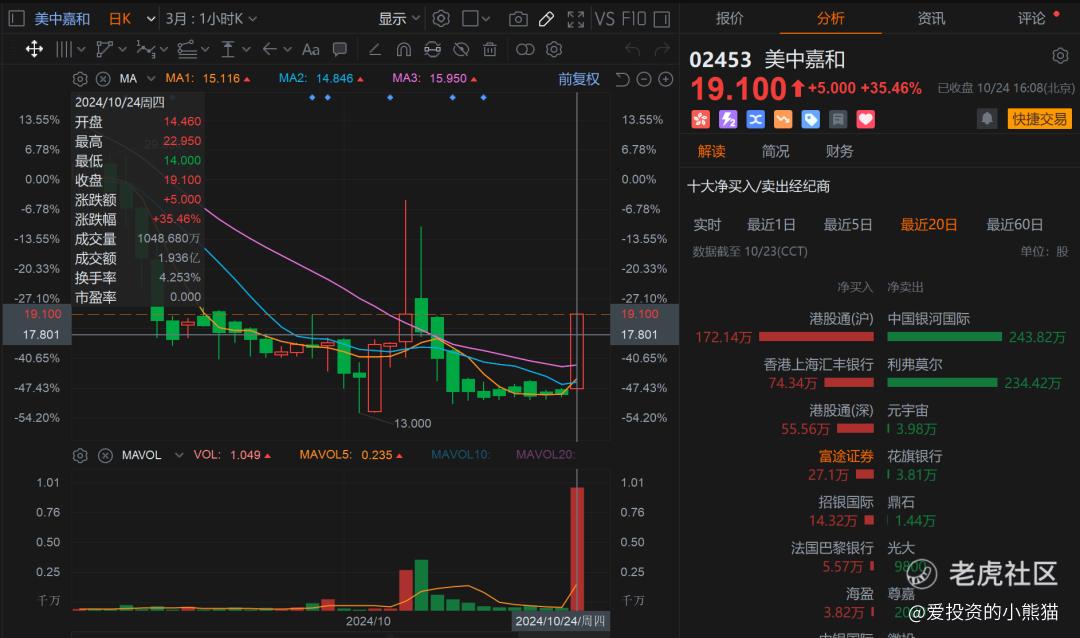The width and height of the screenshot is (1080, 638).
Task: Click the undo arrow in drawing toolbar
Action: click(632, 50)
